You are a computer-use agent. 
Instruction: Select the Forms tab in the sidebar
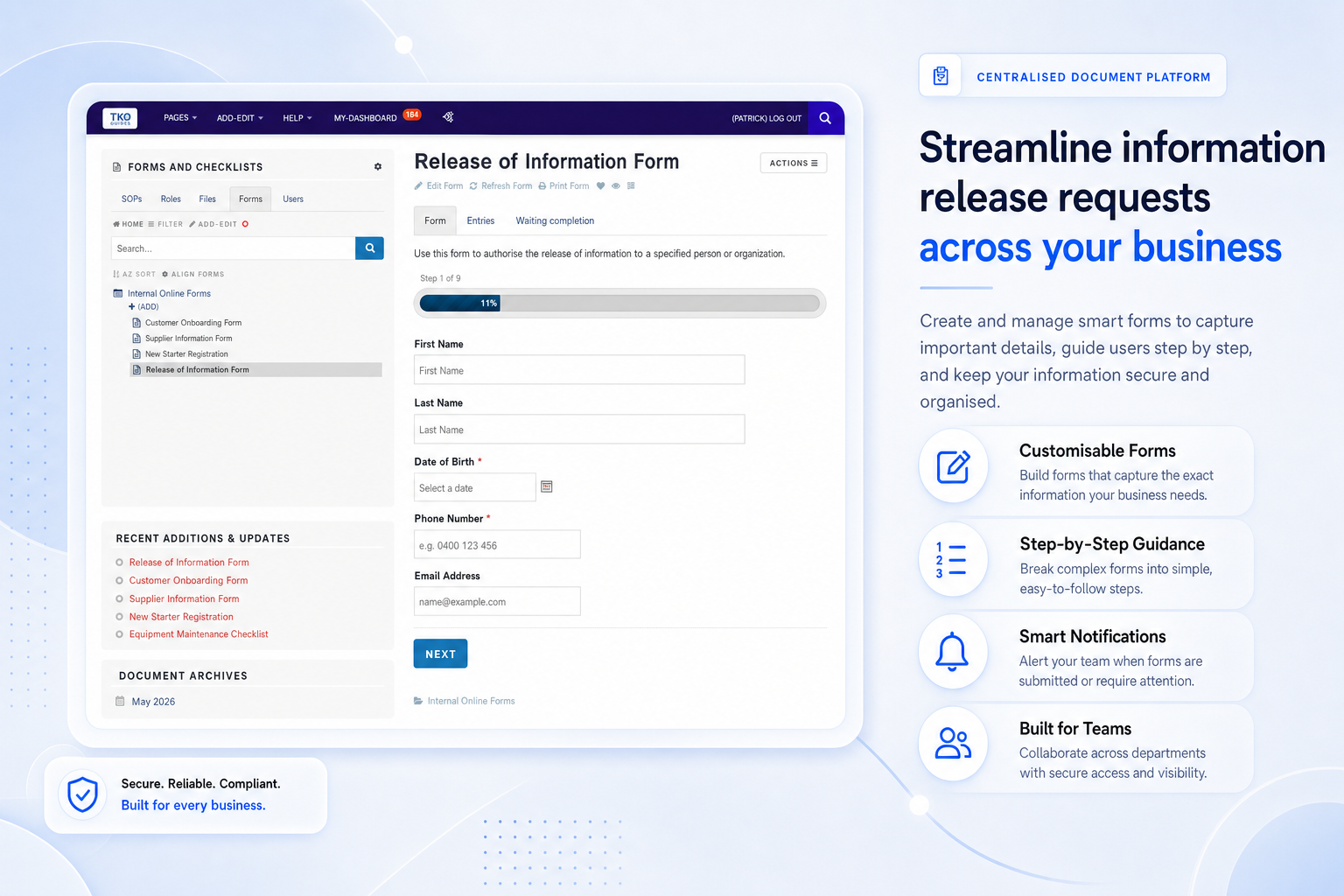(x=250, y=199)
